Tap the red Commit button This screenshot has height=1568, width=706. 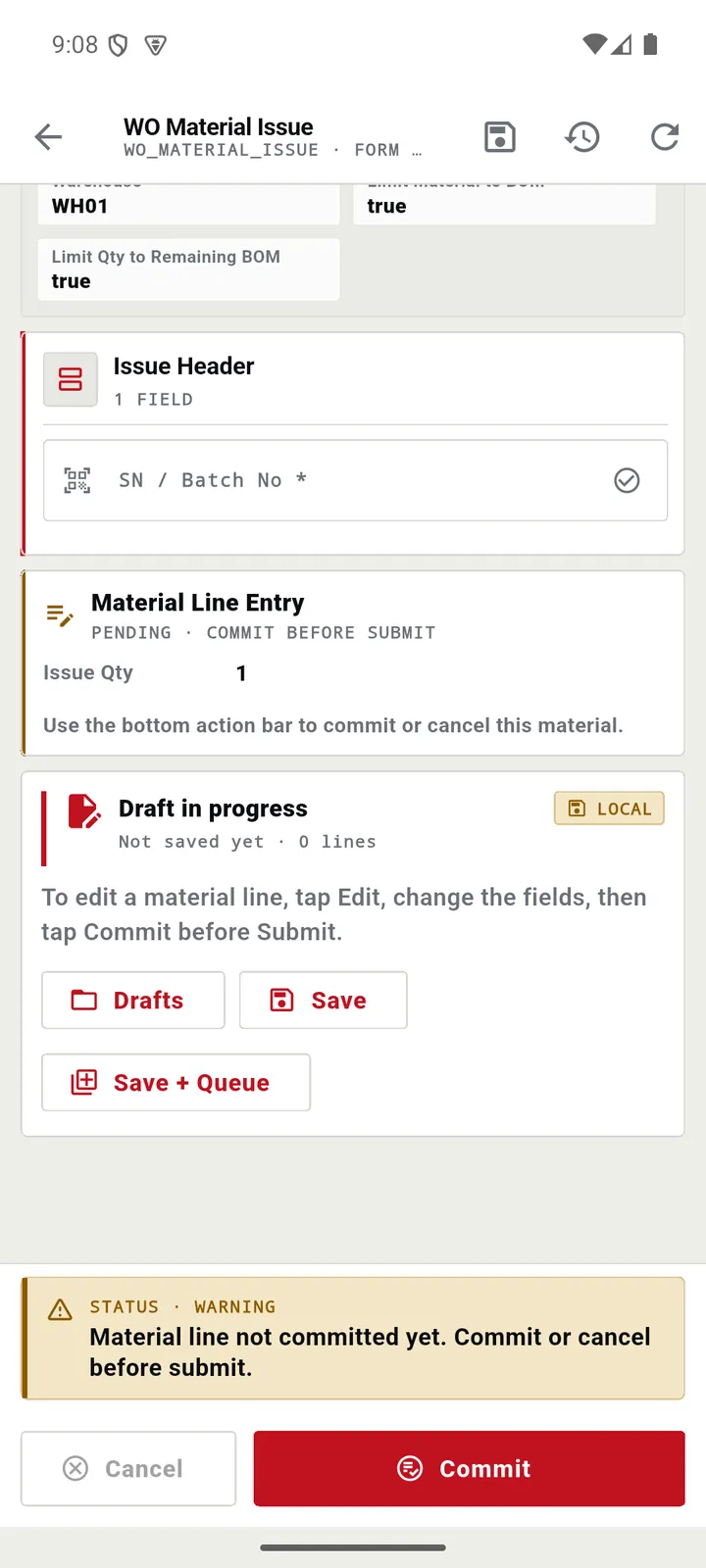pyautogui.click(x=470, y=1468)
